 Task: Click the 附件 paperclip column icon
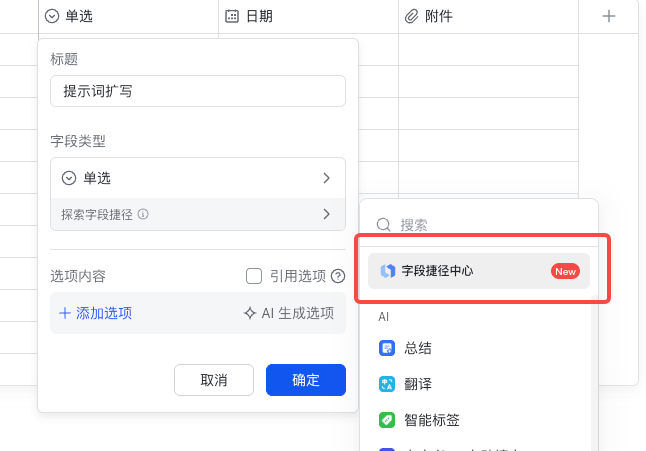[411, 16]
